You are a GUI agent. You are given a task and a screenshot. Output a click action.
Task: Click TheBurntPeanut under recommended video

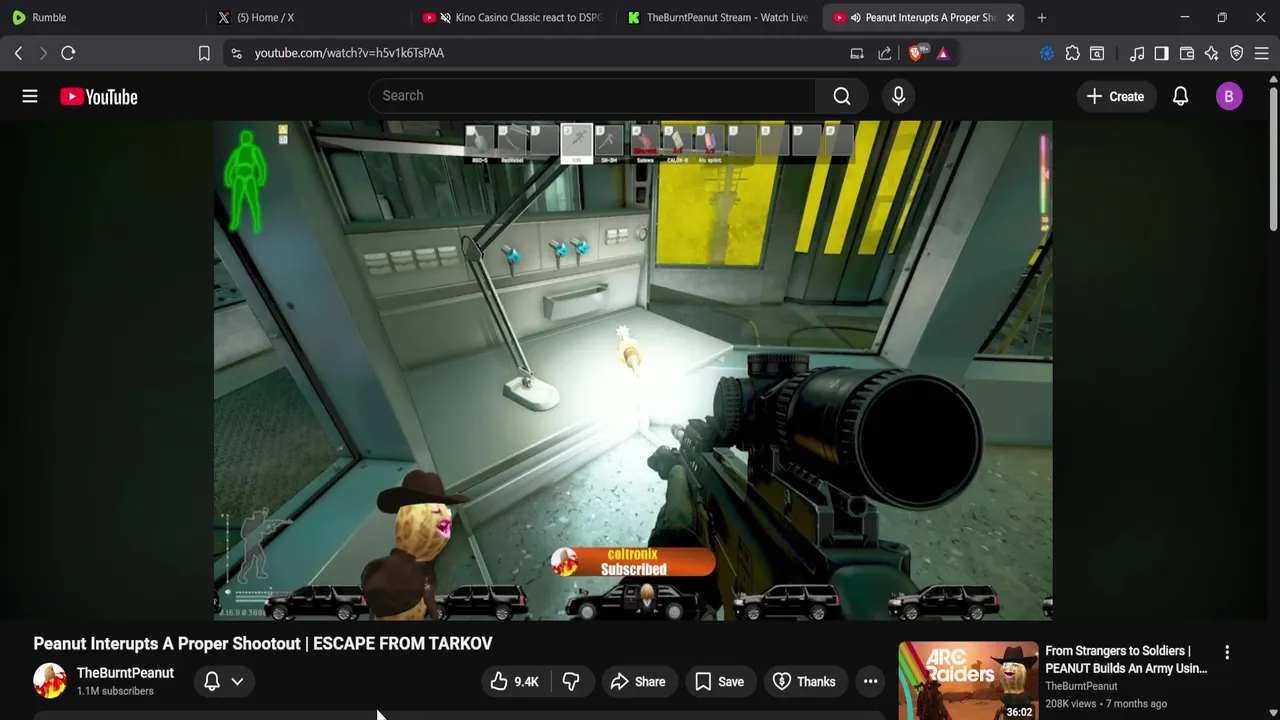[1081, 686]
